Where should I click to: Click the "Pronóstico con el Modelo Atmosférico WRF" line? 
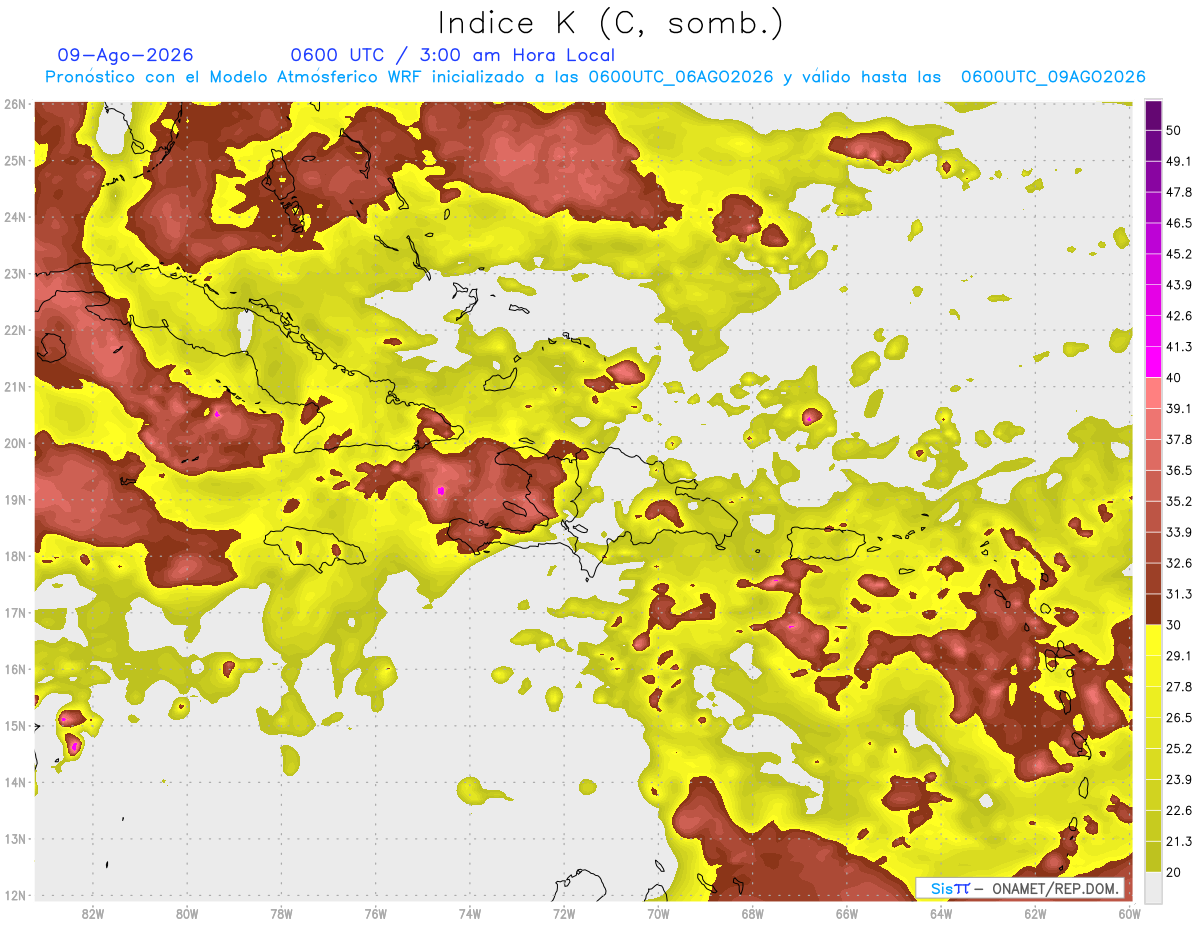click(x=595, y=77)
